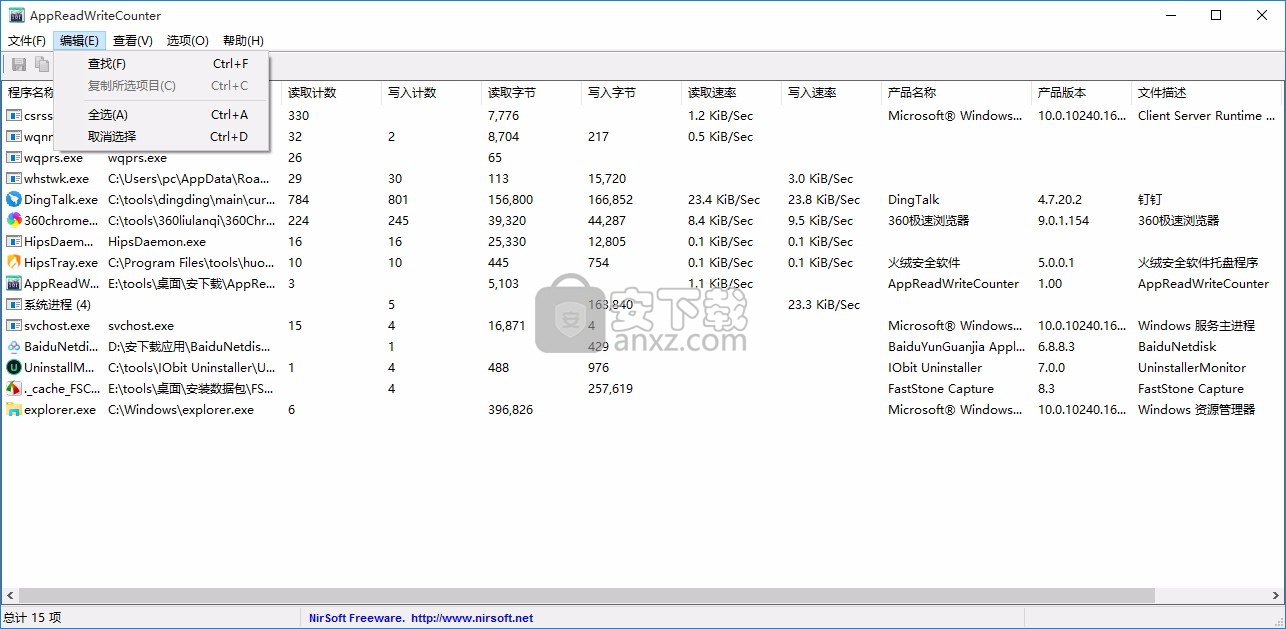Choose the greyed 复制所选项目(C) entry
1286x629 pixels.
coord(161,86)
